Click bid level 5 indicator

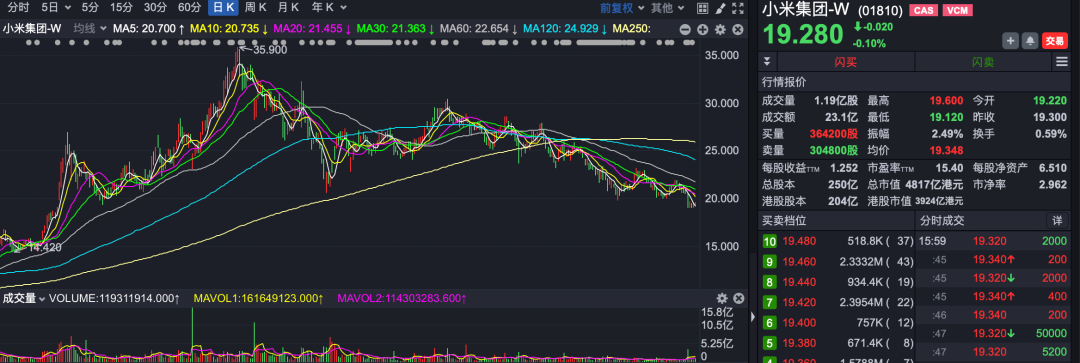coord(769,342)
